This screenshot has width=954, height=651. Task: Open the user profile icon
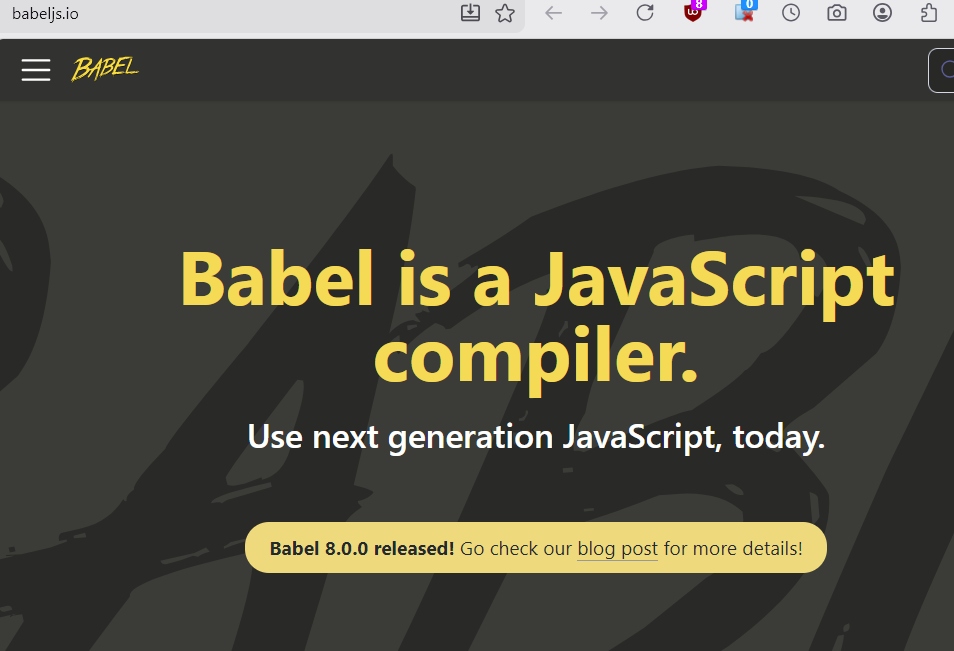pyautogui.click(x=882, y=13)
